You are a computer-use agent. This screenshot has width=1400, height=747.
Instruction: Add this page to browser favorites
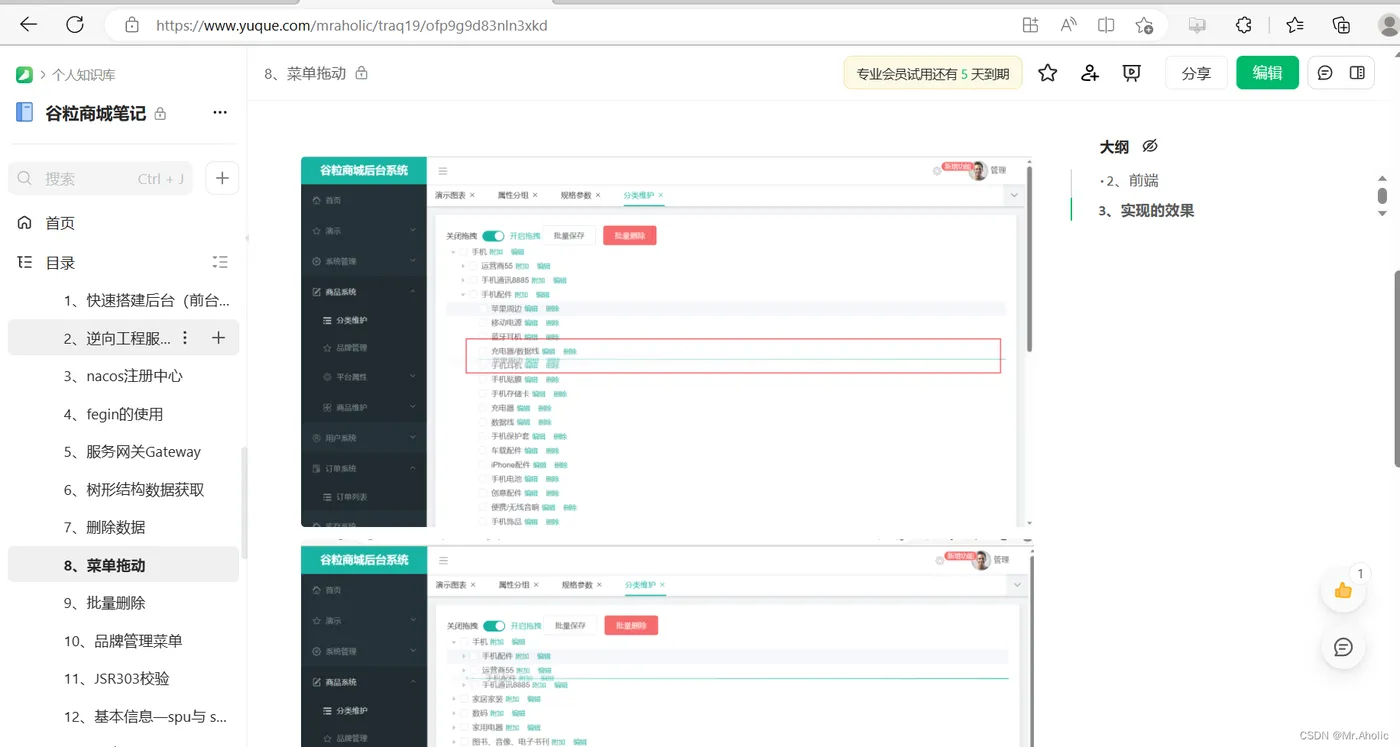[x=1144, y=25]
